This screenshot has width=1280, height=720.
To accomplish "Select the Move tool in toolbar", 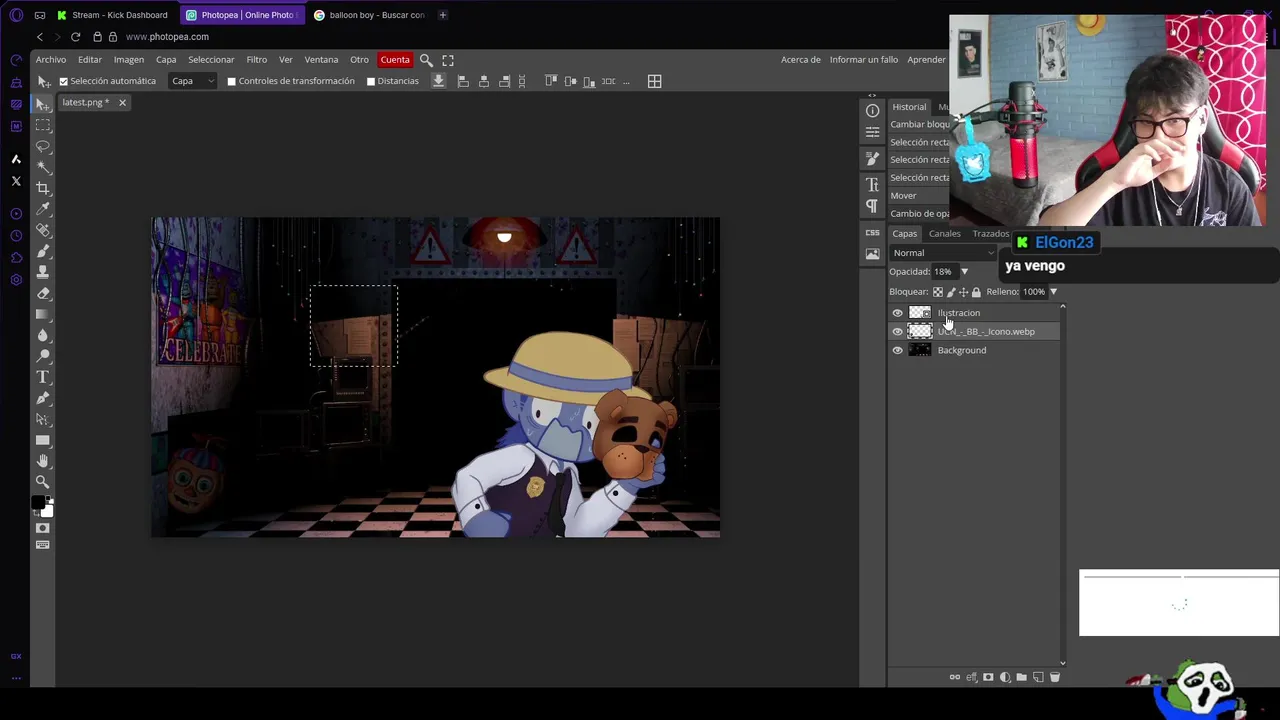I will (x=43, y=104).
